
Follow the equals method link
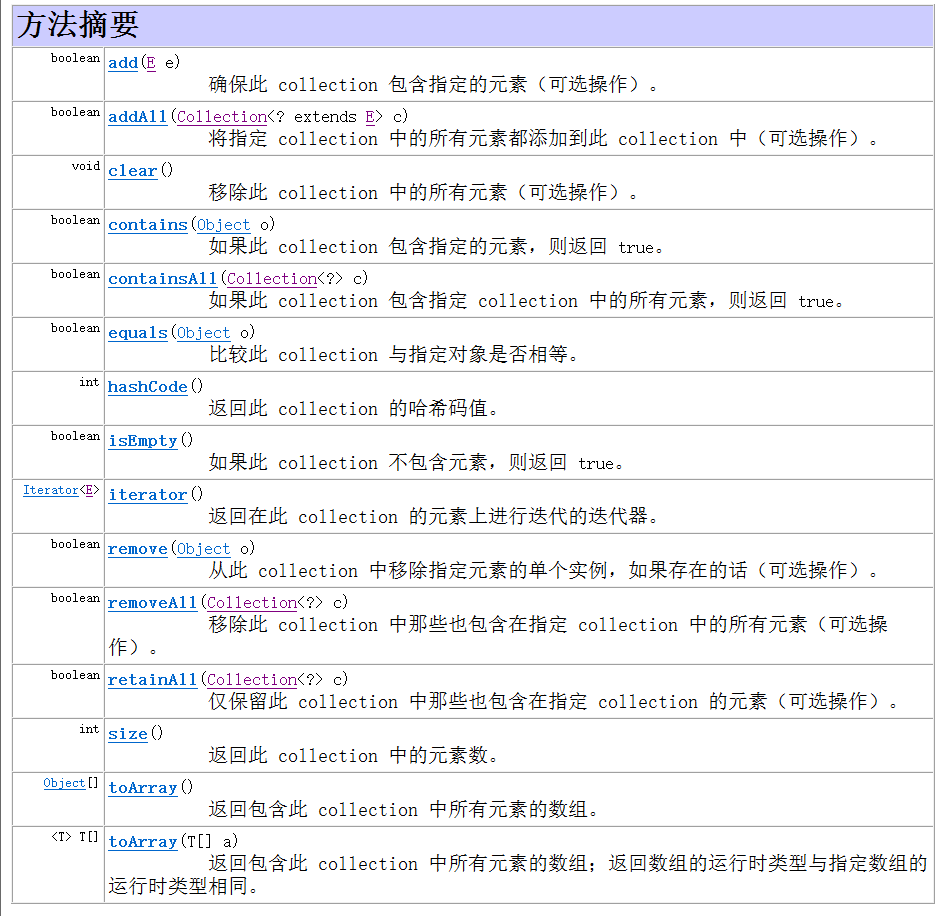click(137, 332)
